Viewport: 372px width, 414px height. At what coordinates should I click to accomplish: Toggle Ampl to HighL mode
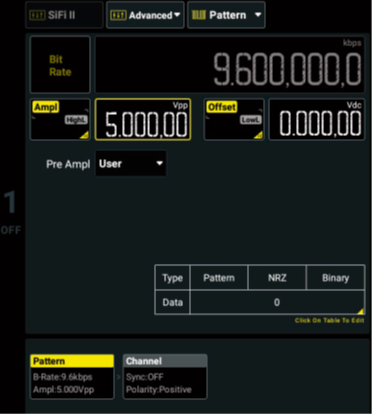tap(76, 120)
